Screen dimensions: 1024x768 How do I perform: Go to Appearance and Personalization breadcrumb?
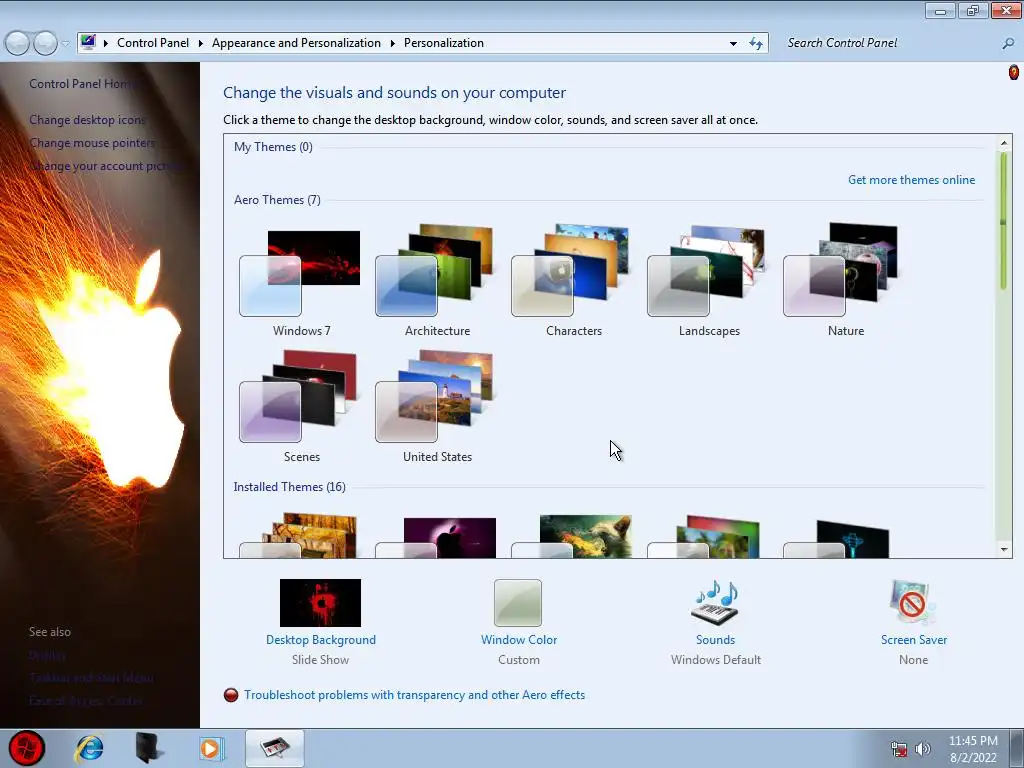point(296,43)
